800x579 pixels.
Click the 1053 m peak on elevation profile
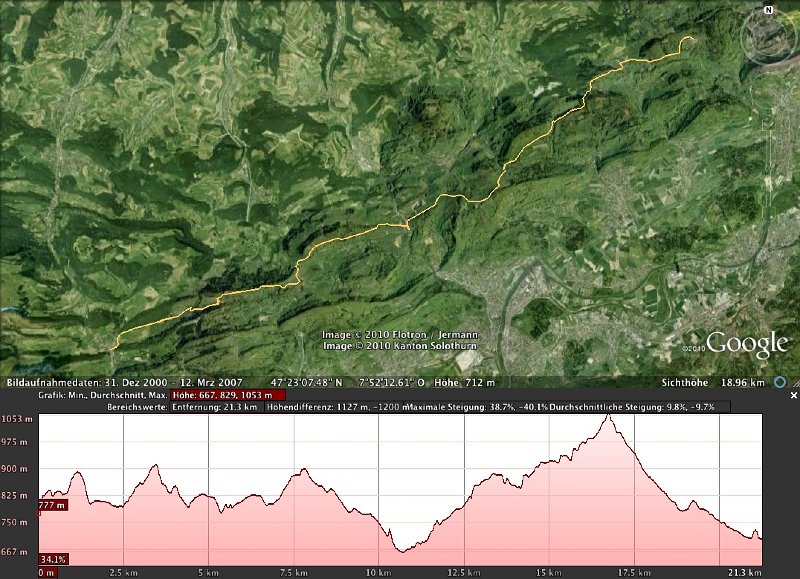coord(608,416)
